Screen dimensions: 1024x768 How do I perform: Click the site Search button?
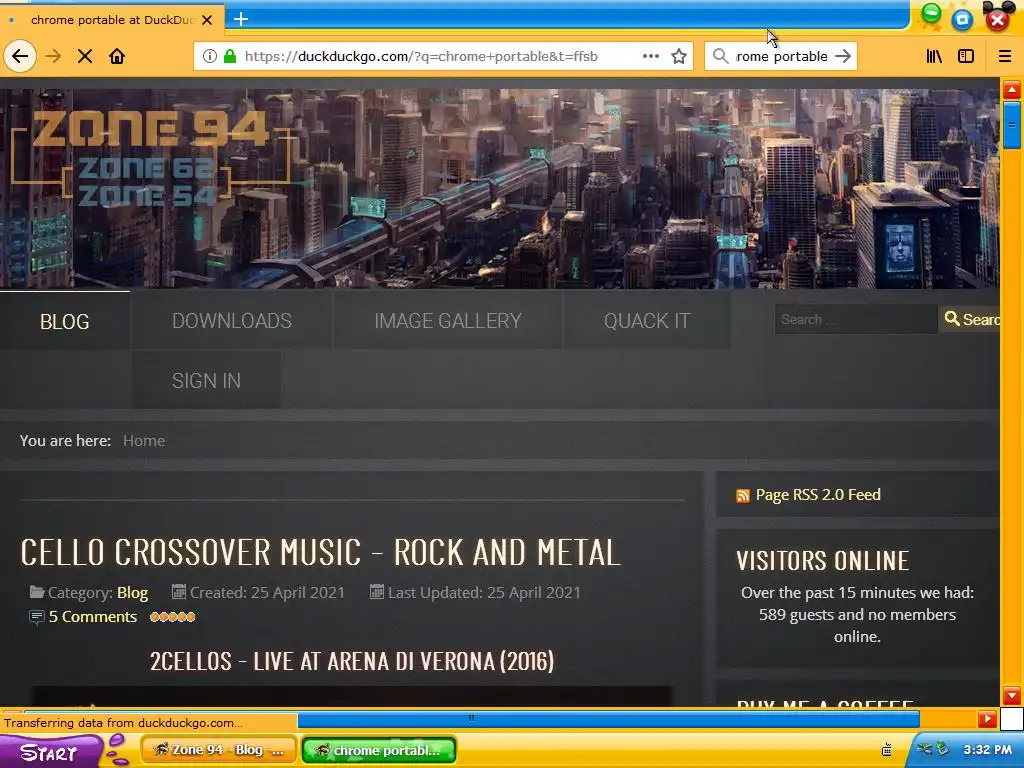click(970, 319)
